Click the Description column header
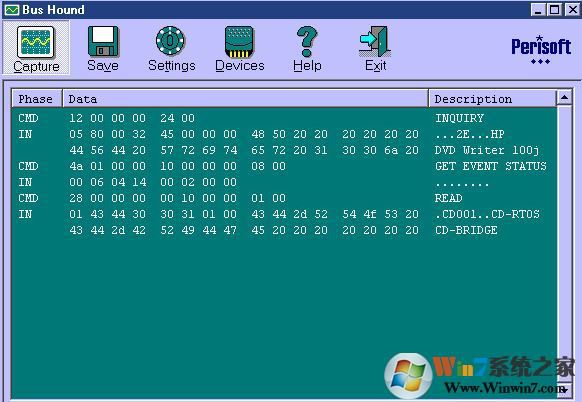The height and width of the screenshot is (402, 582). coord(492,99)
